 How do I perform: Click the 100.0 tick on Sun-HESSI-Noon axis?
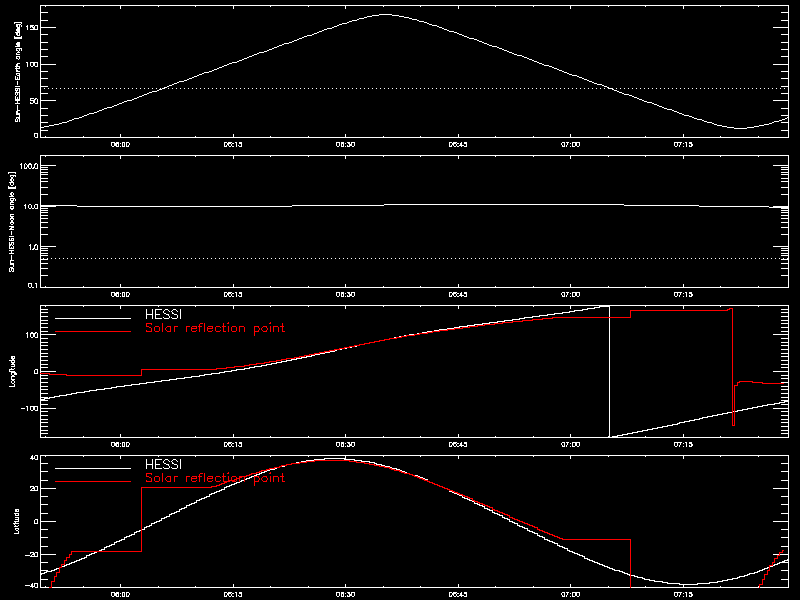[29, 166]
